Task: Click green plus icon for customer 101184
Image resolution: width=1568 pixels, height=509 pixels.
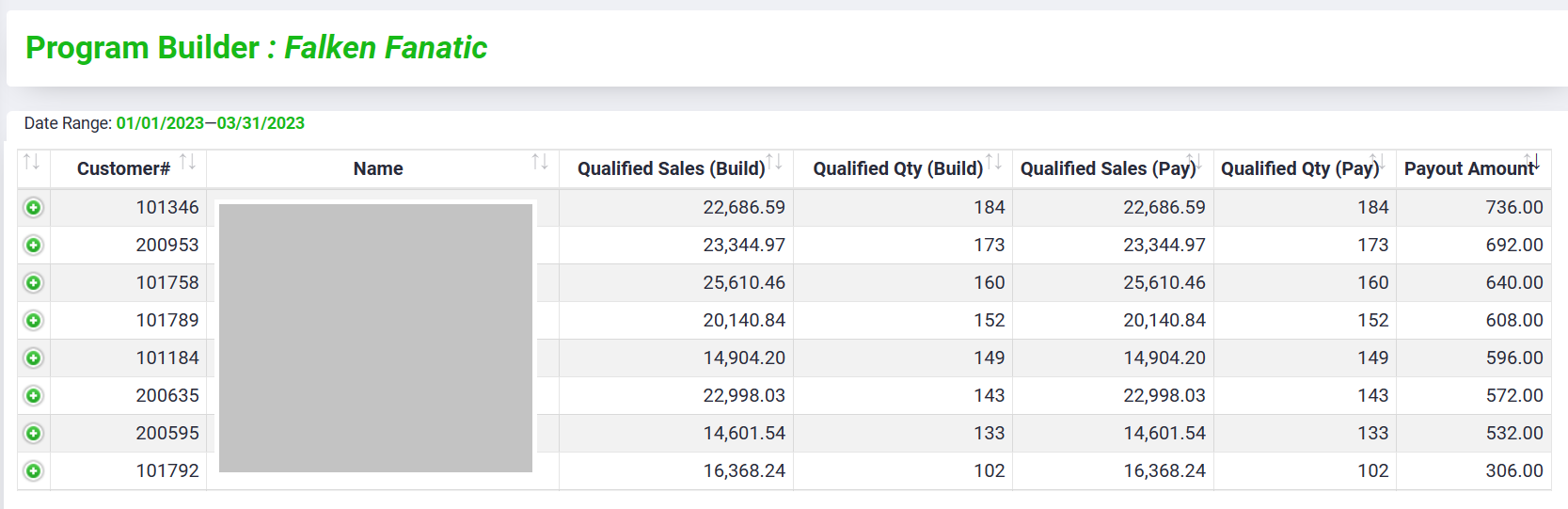Action: pos(34,358)
